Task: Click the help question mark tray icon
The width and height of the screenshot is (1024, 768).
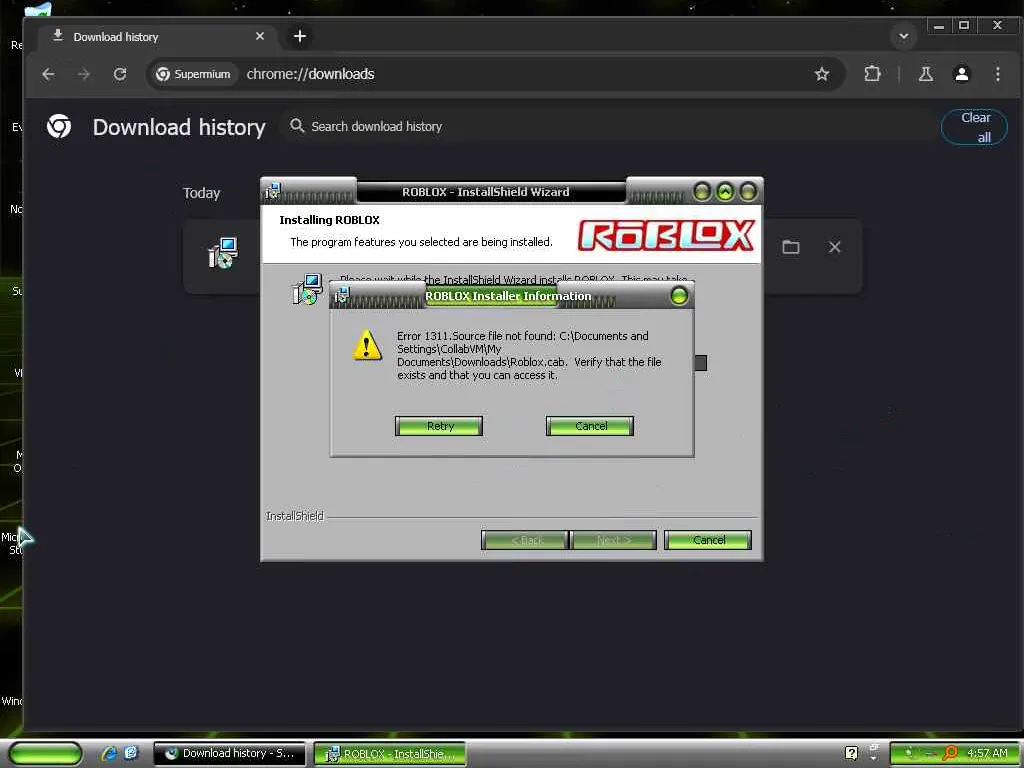Action: pyautogui.click(x=851, y=753)
